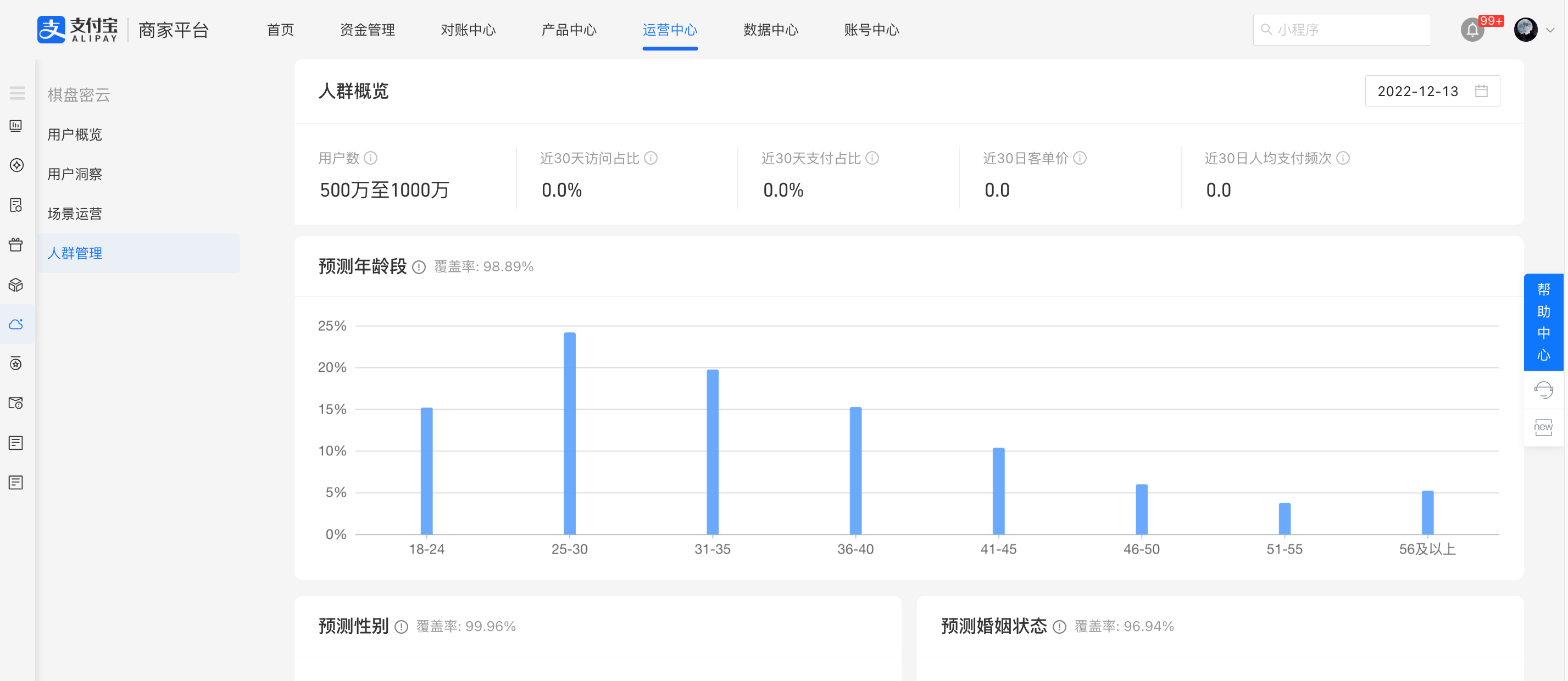Click the gift box icon in the sidebar
The image size is (1568, 681).
16,244
